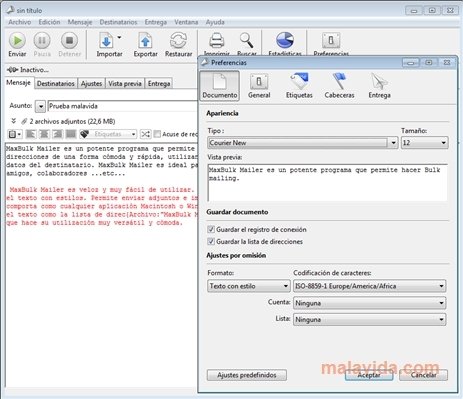Click the Cancelar button
The height and width of the screenshot is (399, 463).
tap(423, 375)
